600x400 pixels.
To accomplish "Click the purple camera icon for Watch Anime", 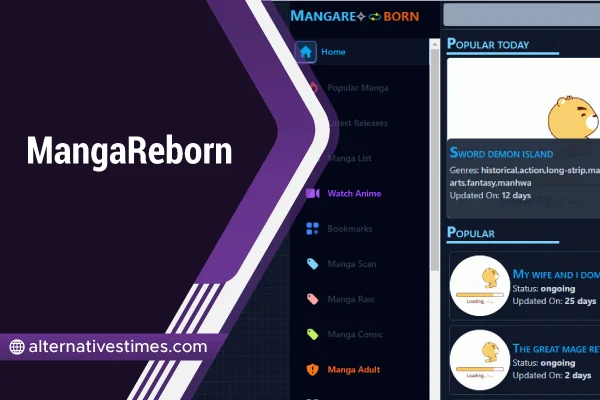I will point(313,193).
